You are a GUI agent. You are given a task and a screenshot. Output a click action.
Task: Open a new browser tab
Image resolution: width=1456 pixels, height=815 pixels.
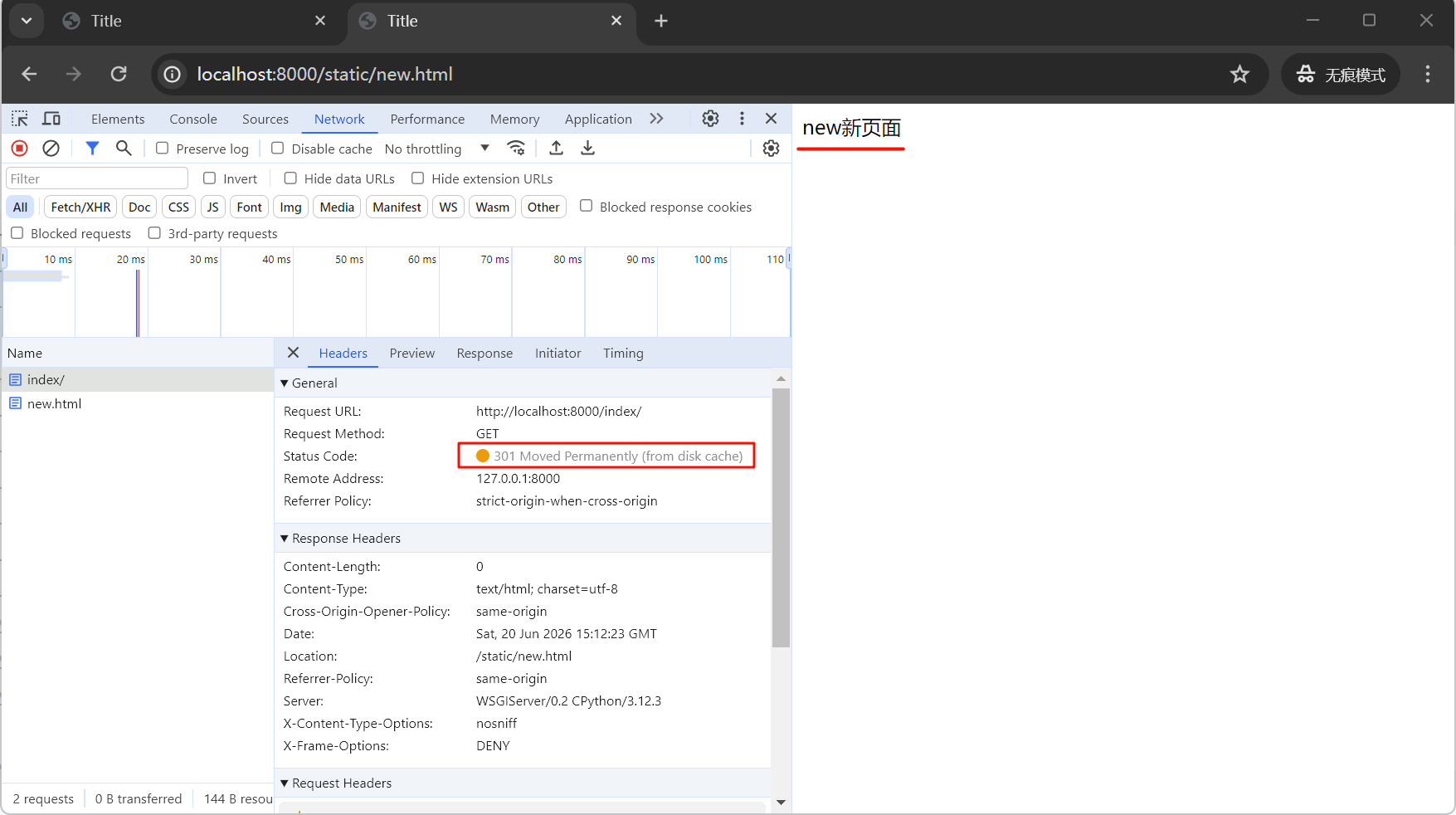pos(660,21)
